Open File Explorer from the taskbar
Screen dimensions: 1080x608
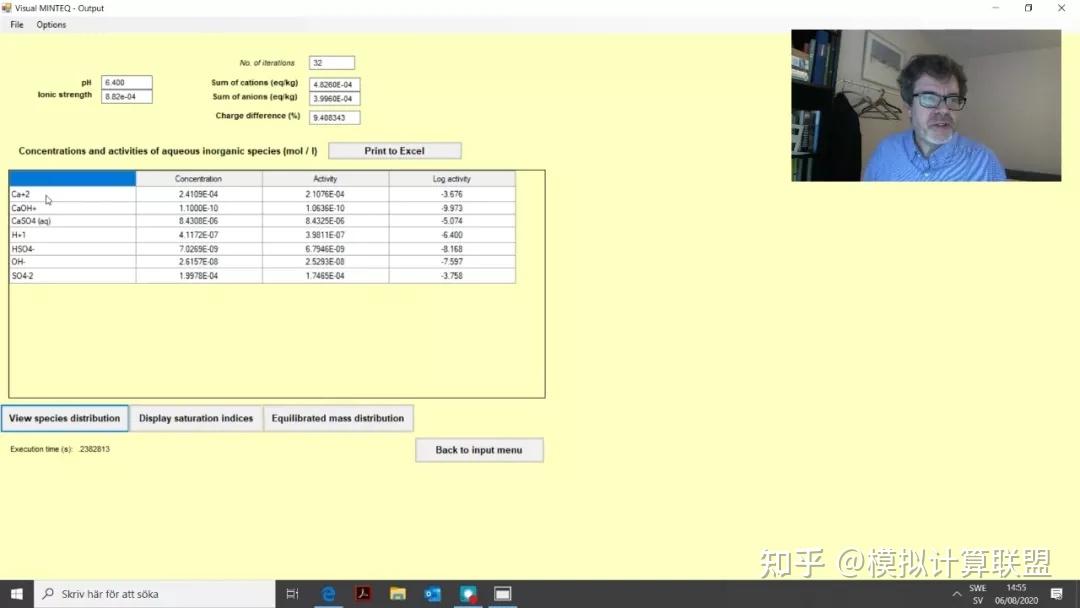point(398,593)
